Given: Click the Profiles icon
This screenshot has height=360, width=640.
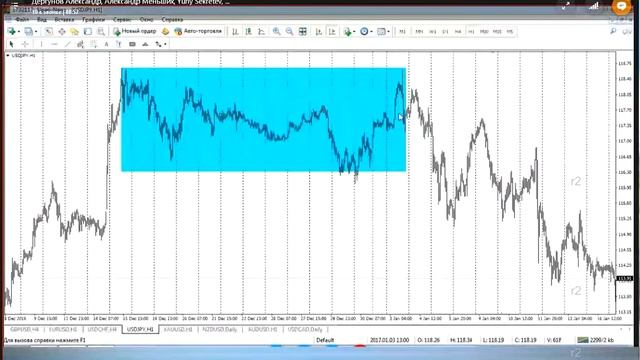Looking at the screenshot, I should pyautogui.click(x=28, y=31).
